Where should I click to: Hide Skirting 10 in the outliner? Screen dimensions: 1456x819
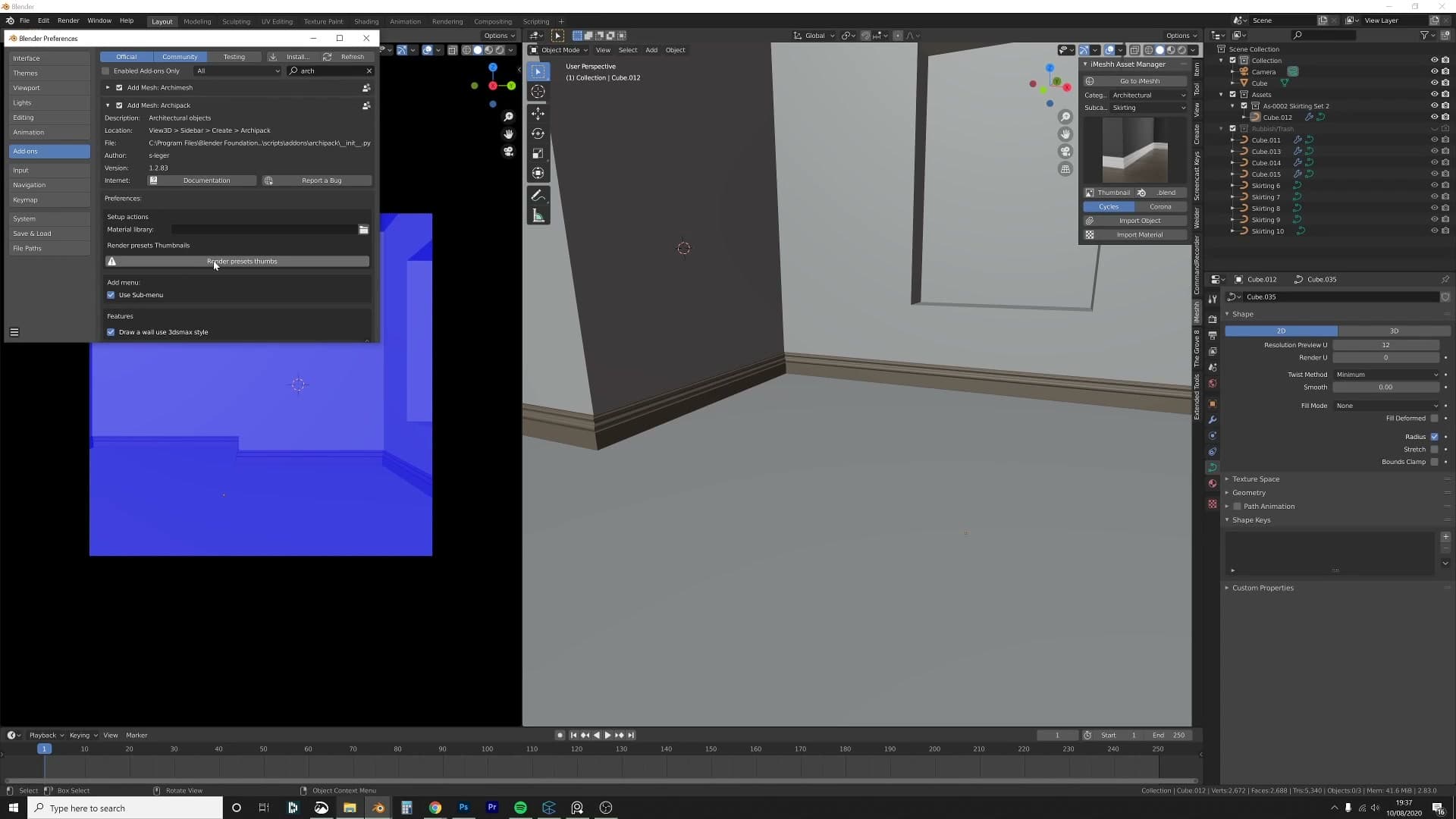(1434, 231)
